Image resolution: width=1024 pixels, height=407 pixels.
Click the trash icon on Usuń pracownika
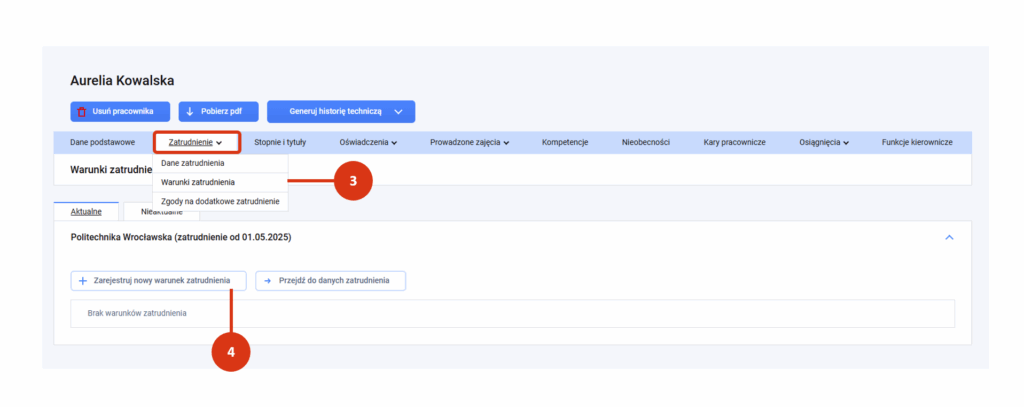coord(82,112)
